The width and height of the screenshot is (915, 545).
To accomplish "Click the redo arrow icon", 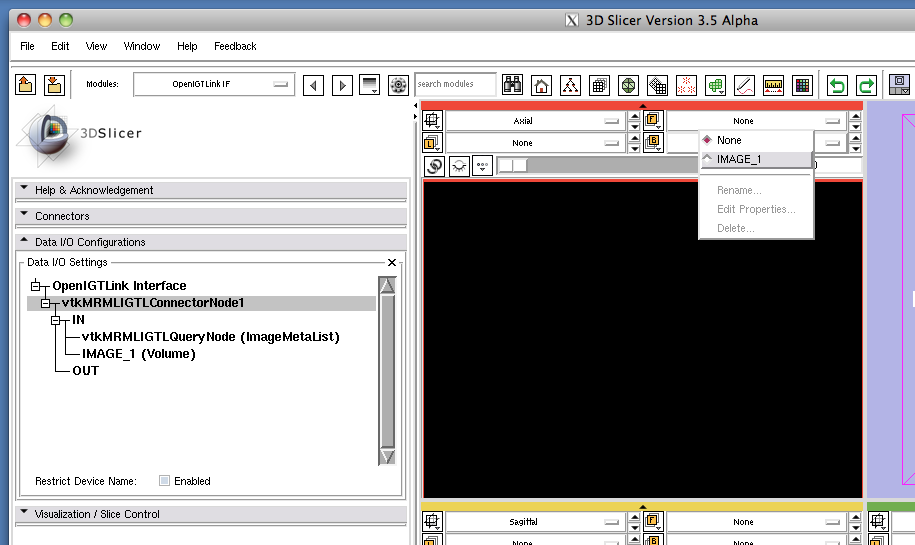I will tap(866, 85).
